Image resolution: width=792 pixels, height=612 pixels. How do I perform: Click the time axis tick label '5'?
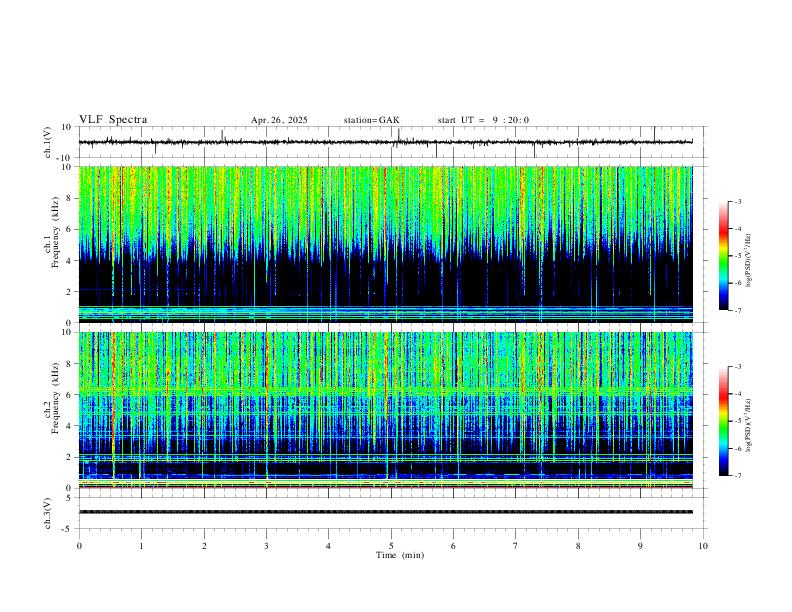[391, 546]
